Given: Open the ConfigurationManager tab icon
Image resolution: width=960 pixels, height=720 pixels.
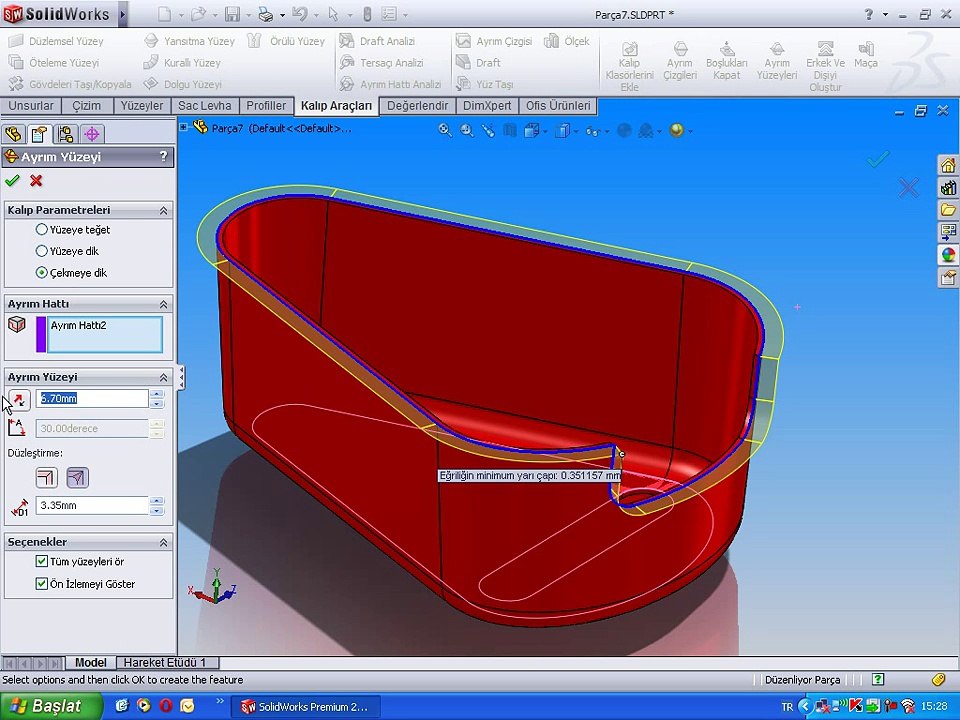Looking at the screenshot, I should click(66, 133).
